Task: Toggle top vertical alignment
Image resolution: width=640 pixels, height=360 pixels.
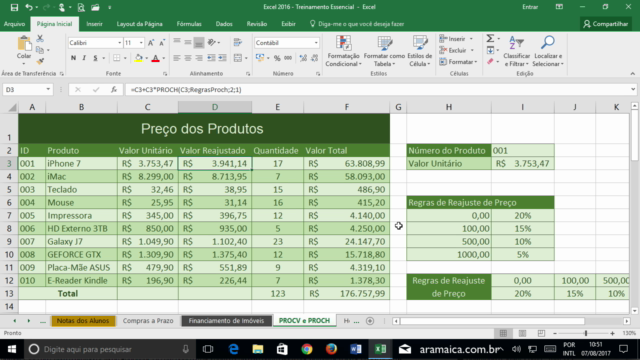Action: (177, 42)
